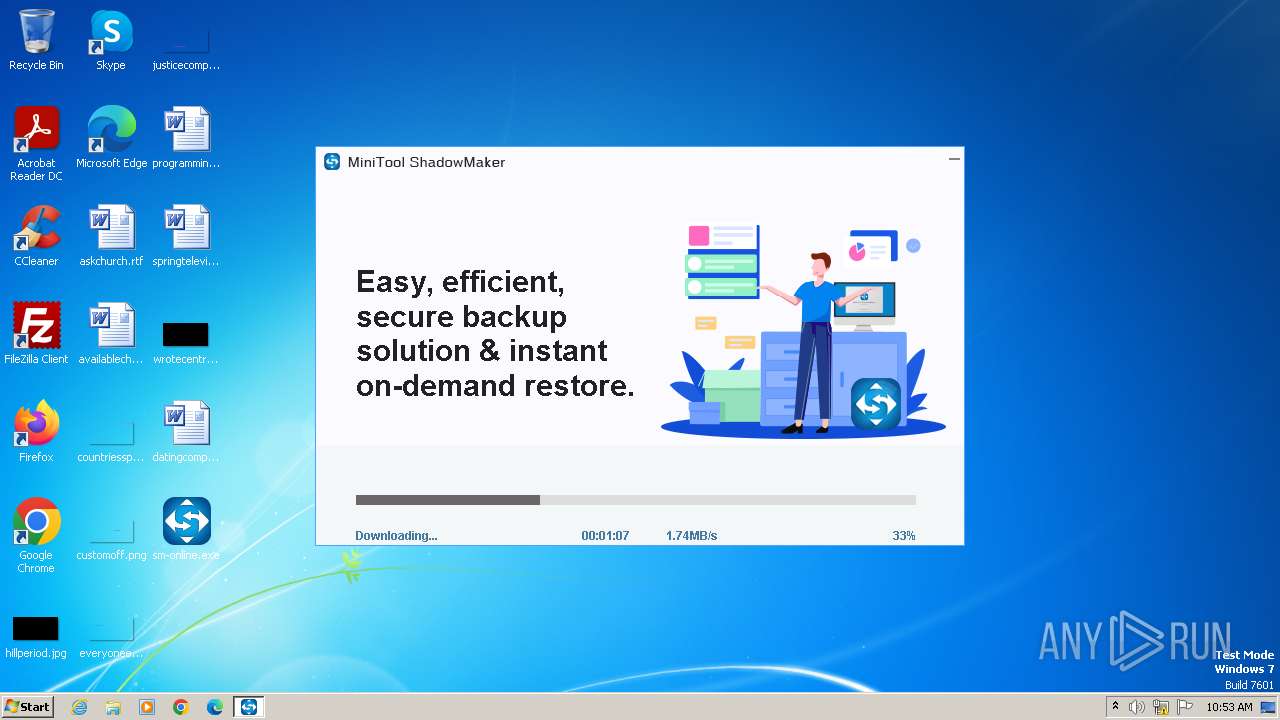Click the Show desktop button

[1269, 707]
